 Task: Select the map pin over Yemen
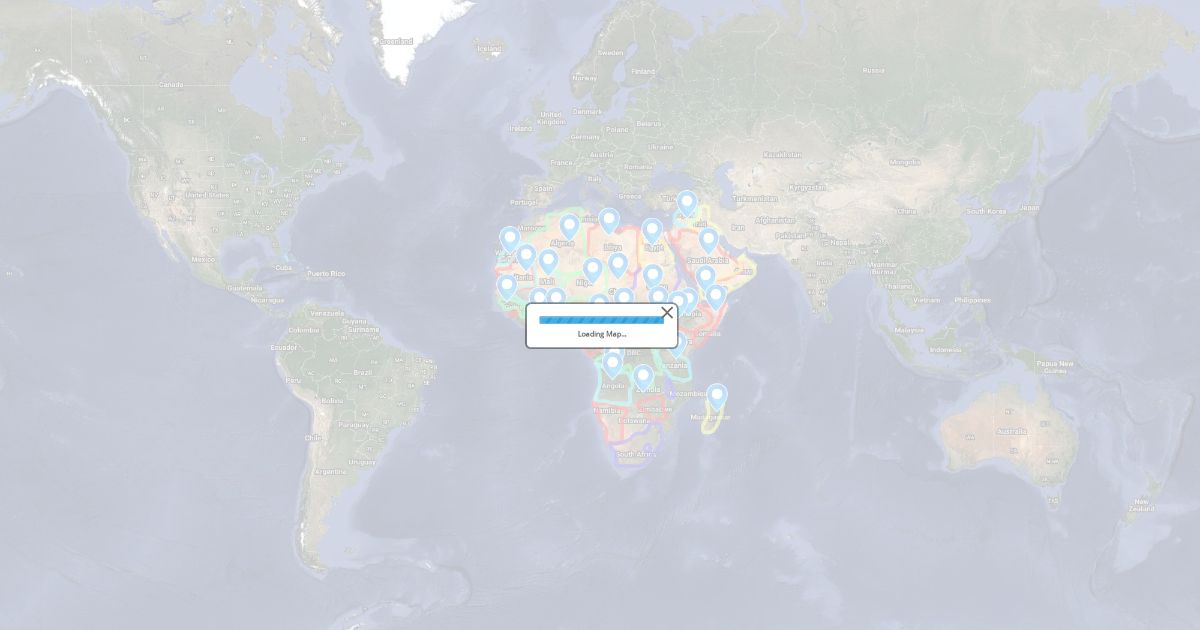tap(705, 278)
